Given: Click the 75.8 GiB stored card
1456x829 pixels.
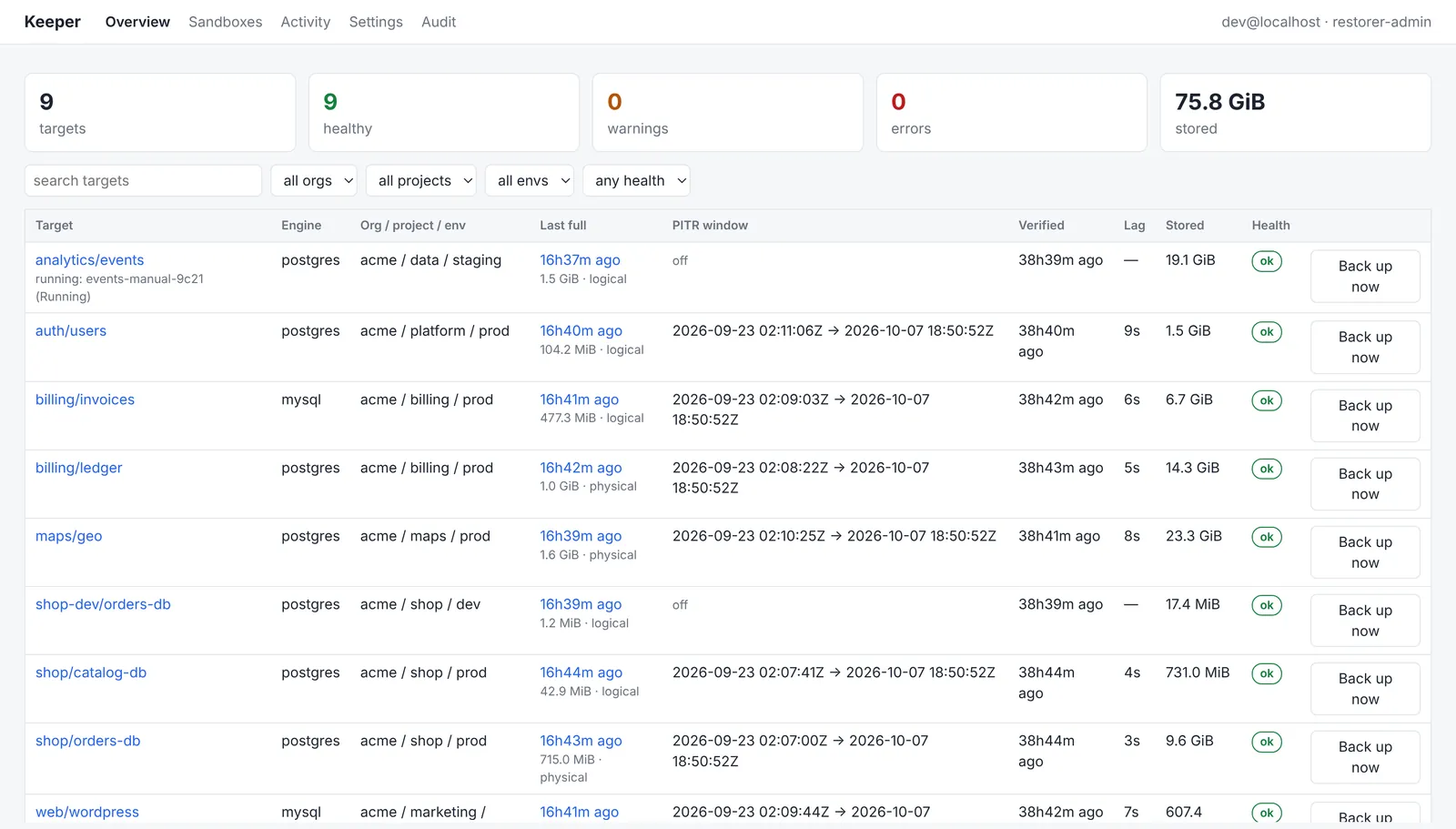Looking at the screenshot, I should 1296,113.
